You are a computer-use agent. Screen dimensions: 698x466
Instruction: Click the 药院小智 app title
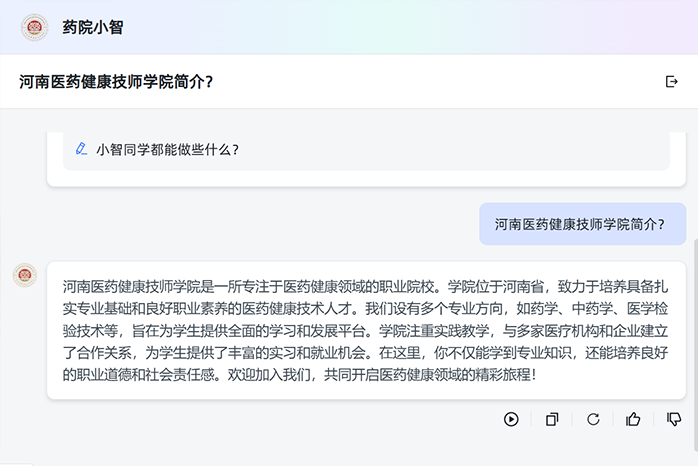point(93,28)
